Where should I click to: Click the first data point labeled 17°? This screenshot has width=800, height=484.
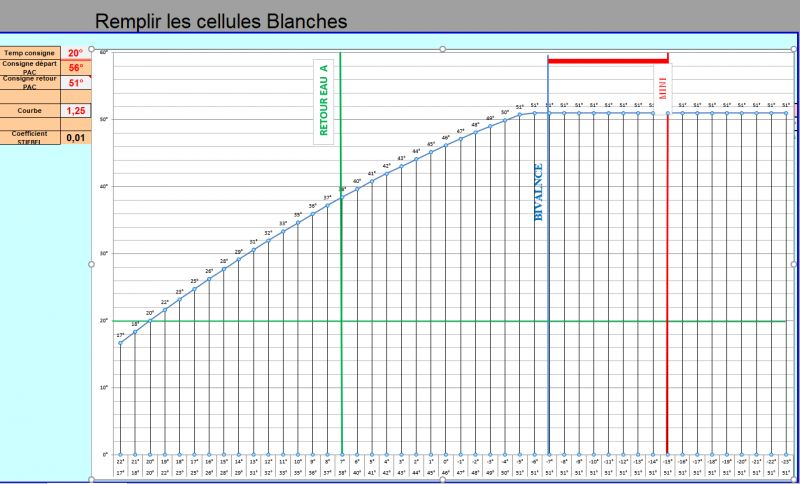pyautogui.click(x=120, y=343)
